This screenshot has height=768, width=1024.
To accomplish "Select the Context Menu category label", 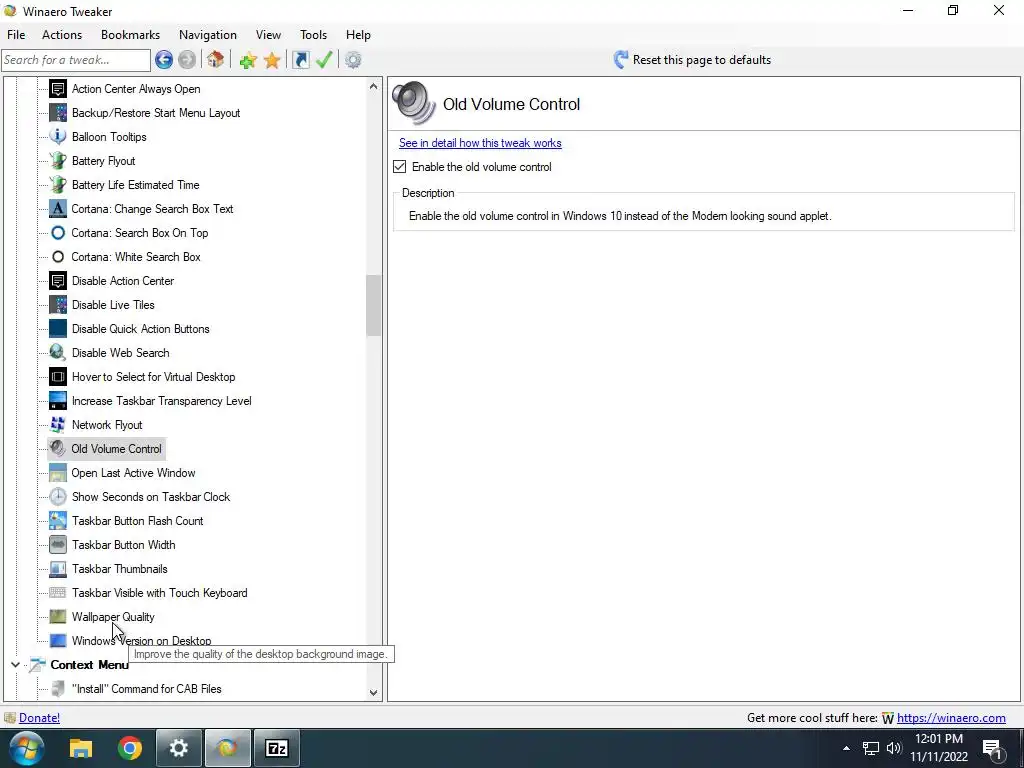I will click(89, 665).
